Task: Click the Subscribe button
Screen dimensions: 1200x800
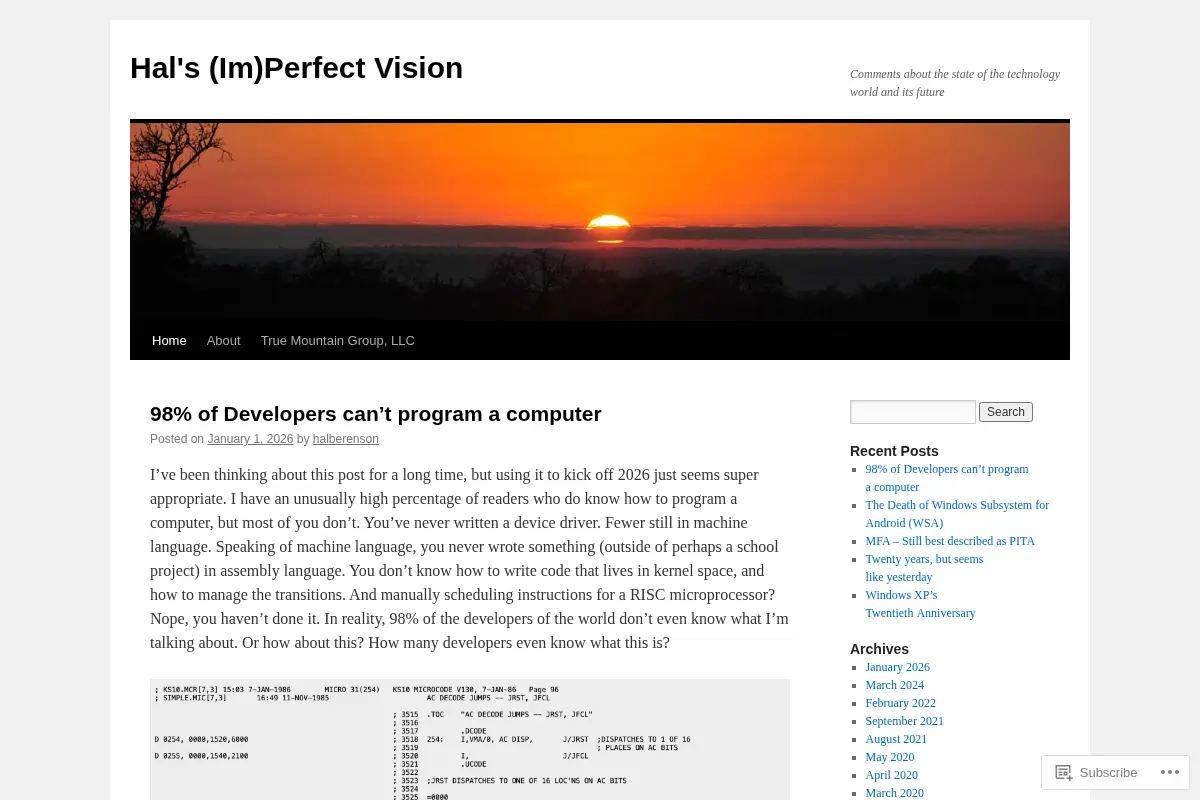Action: coord(1096,772)
